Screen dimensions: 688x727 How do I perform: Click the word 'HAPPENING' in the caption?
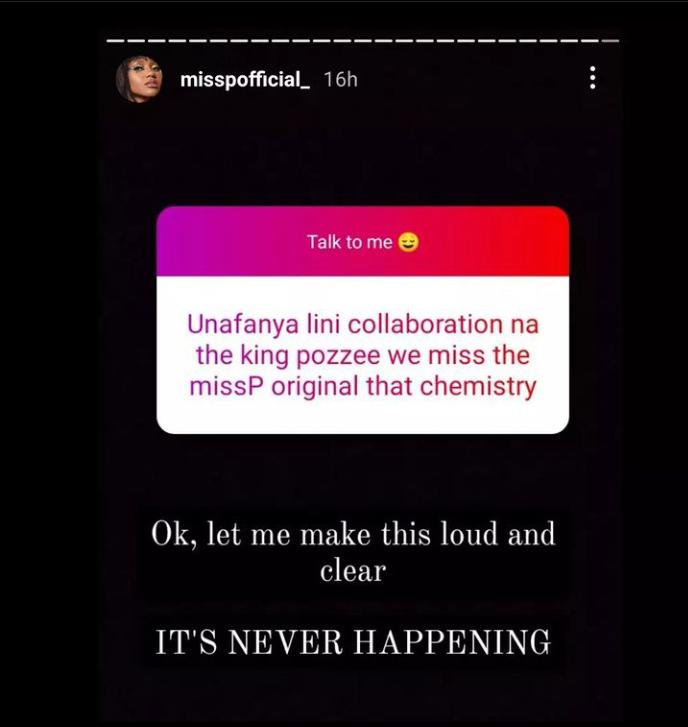452,642
